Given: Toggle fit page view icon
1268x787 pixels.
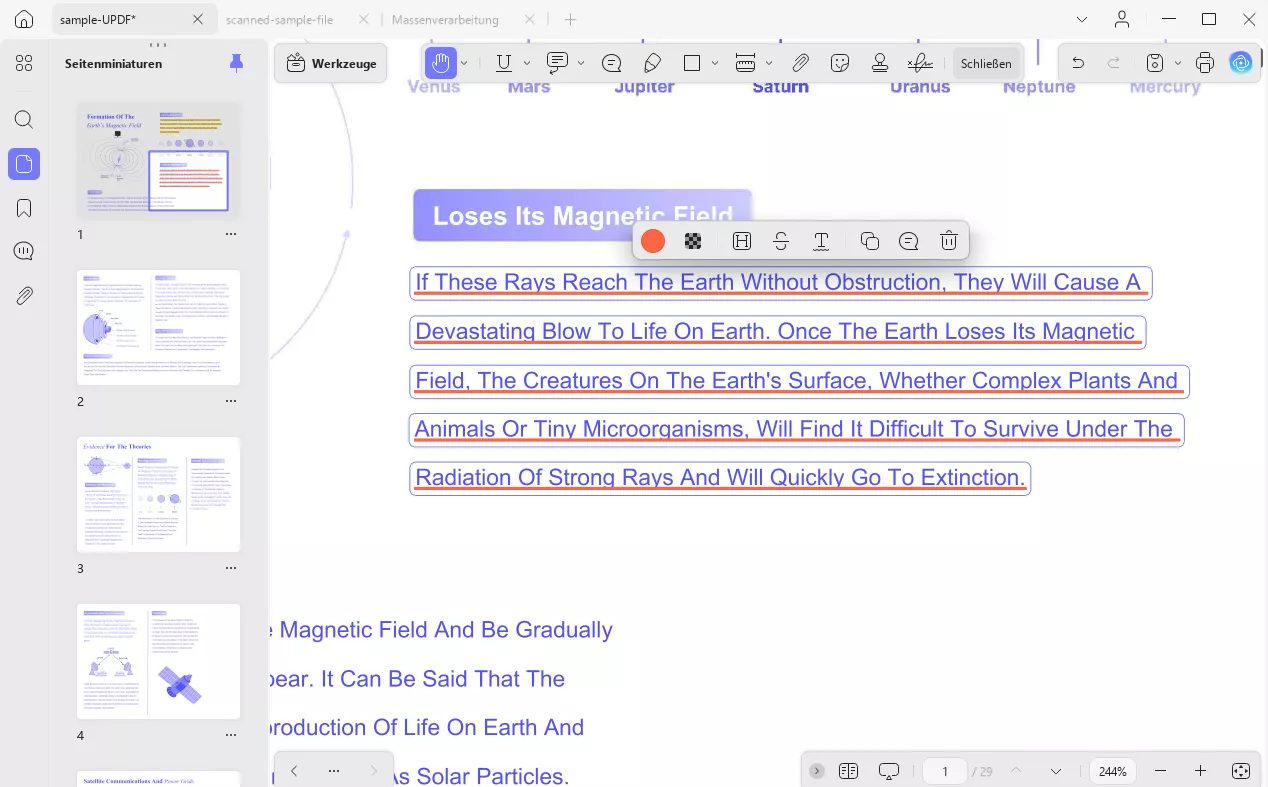Looking at the screenshot, I should tap(1241, 771).
